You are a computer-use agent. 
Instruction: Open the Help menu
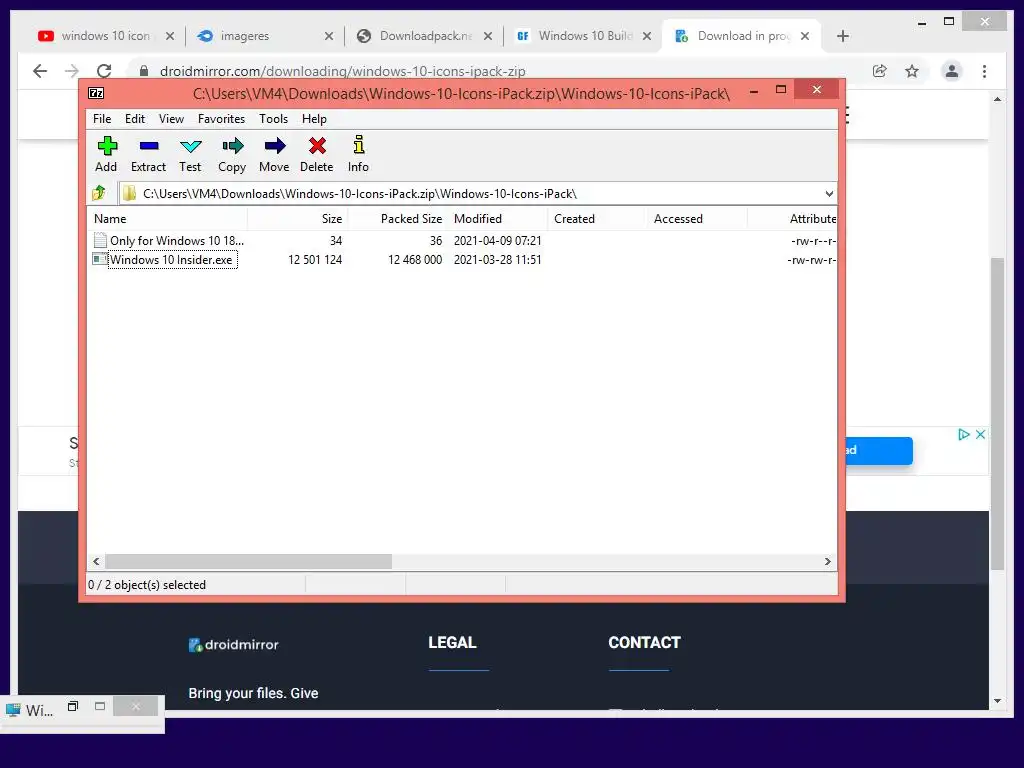click(x=314, y=119)
